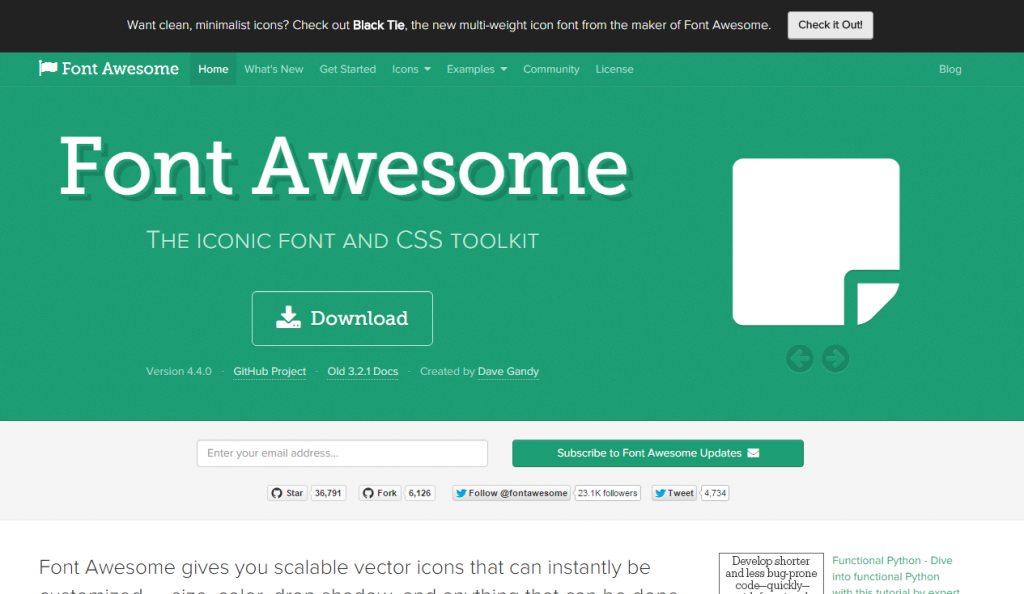
Task: Click the Develop shorter code ad image
Action: (771, 574)
